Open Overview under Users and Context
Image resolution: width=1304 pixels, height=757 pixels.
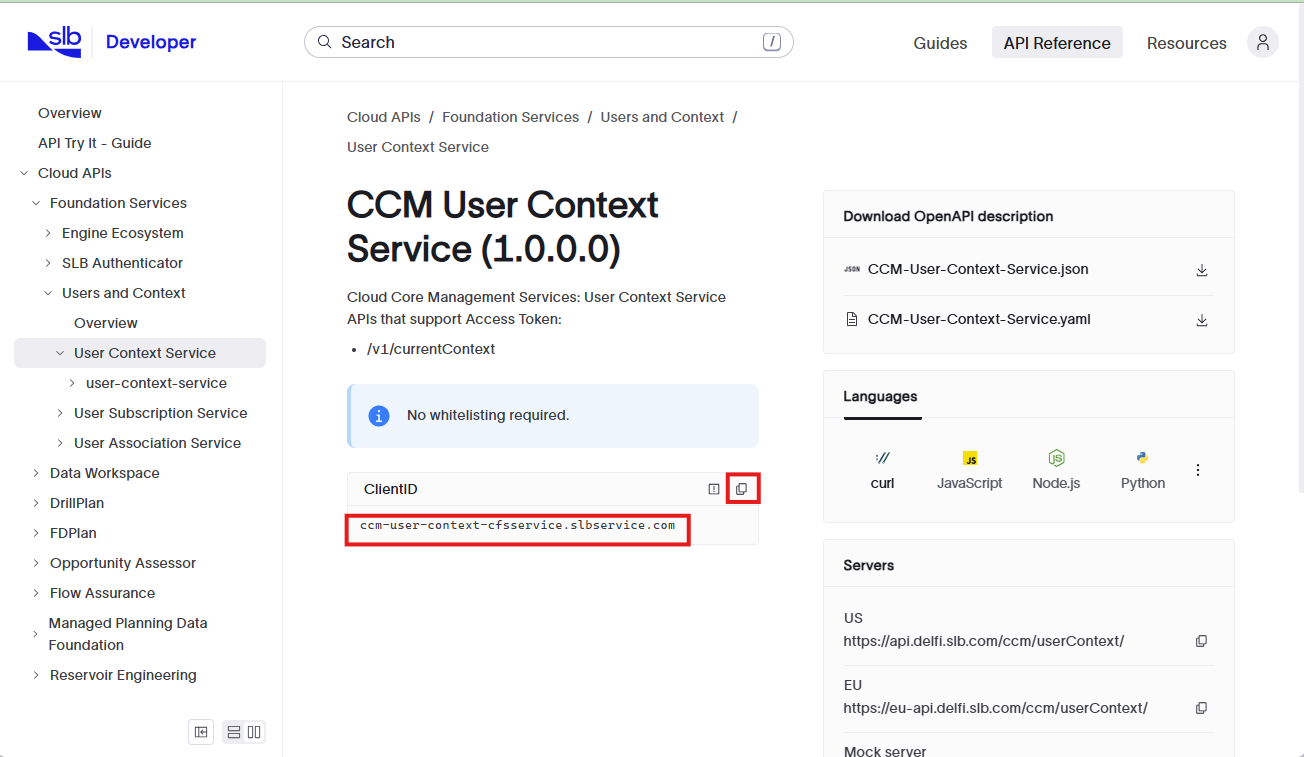point(106,323)
